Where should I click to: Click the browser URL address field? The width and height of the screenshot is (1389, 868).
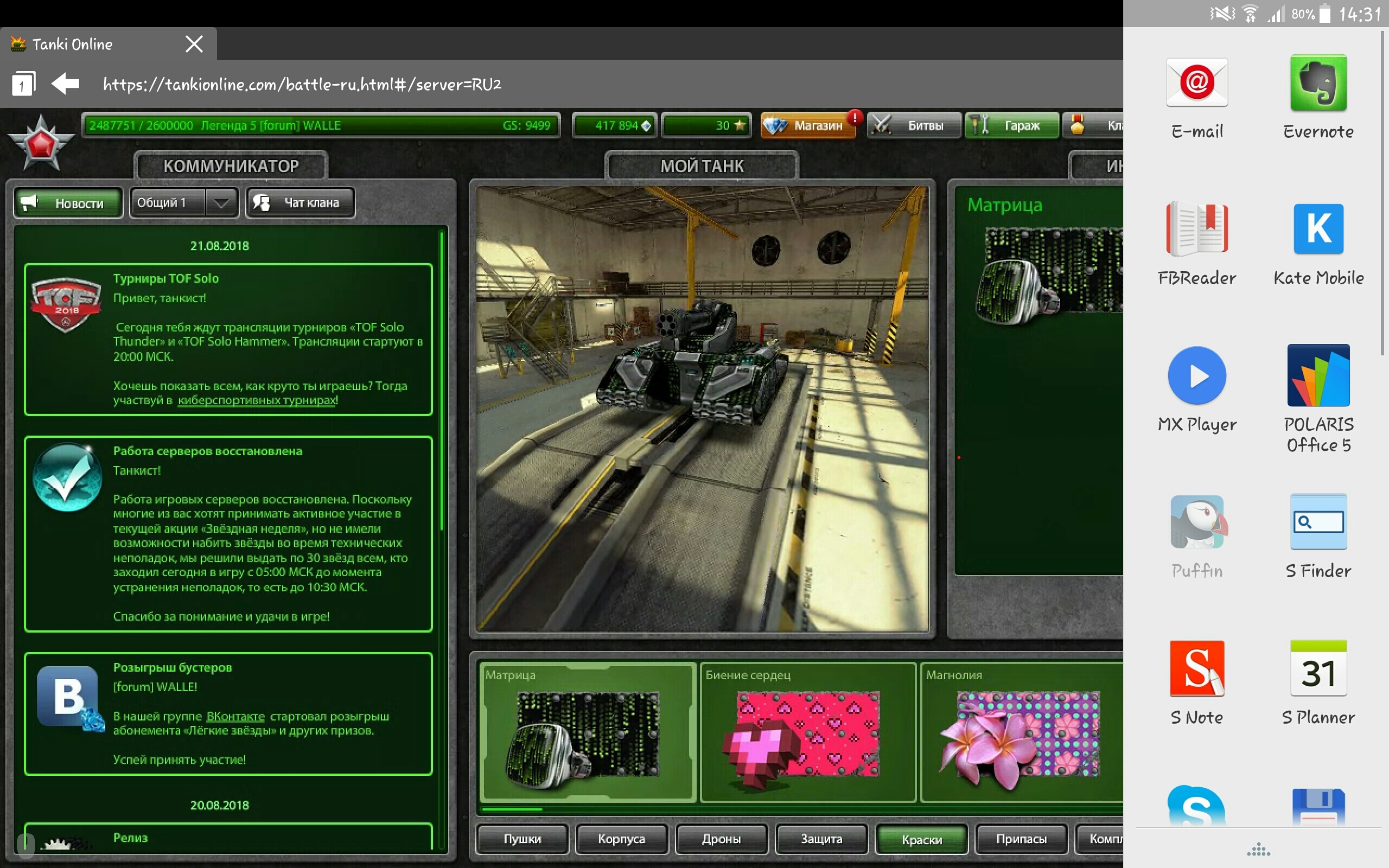click(x=302, y=85)
